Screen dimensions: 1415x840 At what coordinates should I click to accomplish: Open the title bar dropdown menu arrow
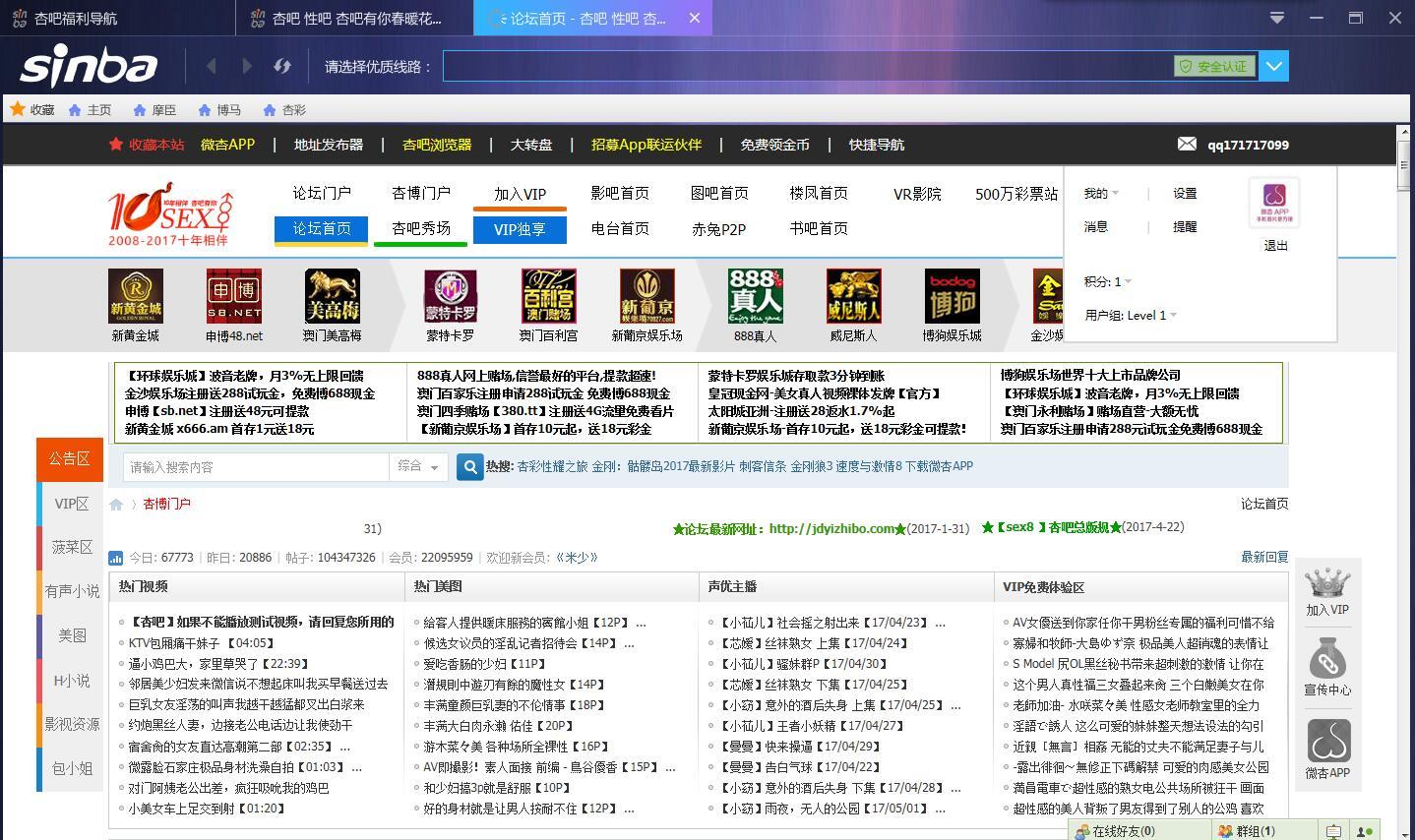[x=1276, y=18]
